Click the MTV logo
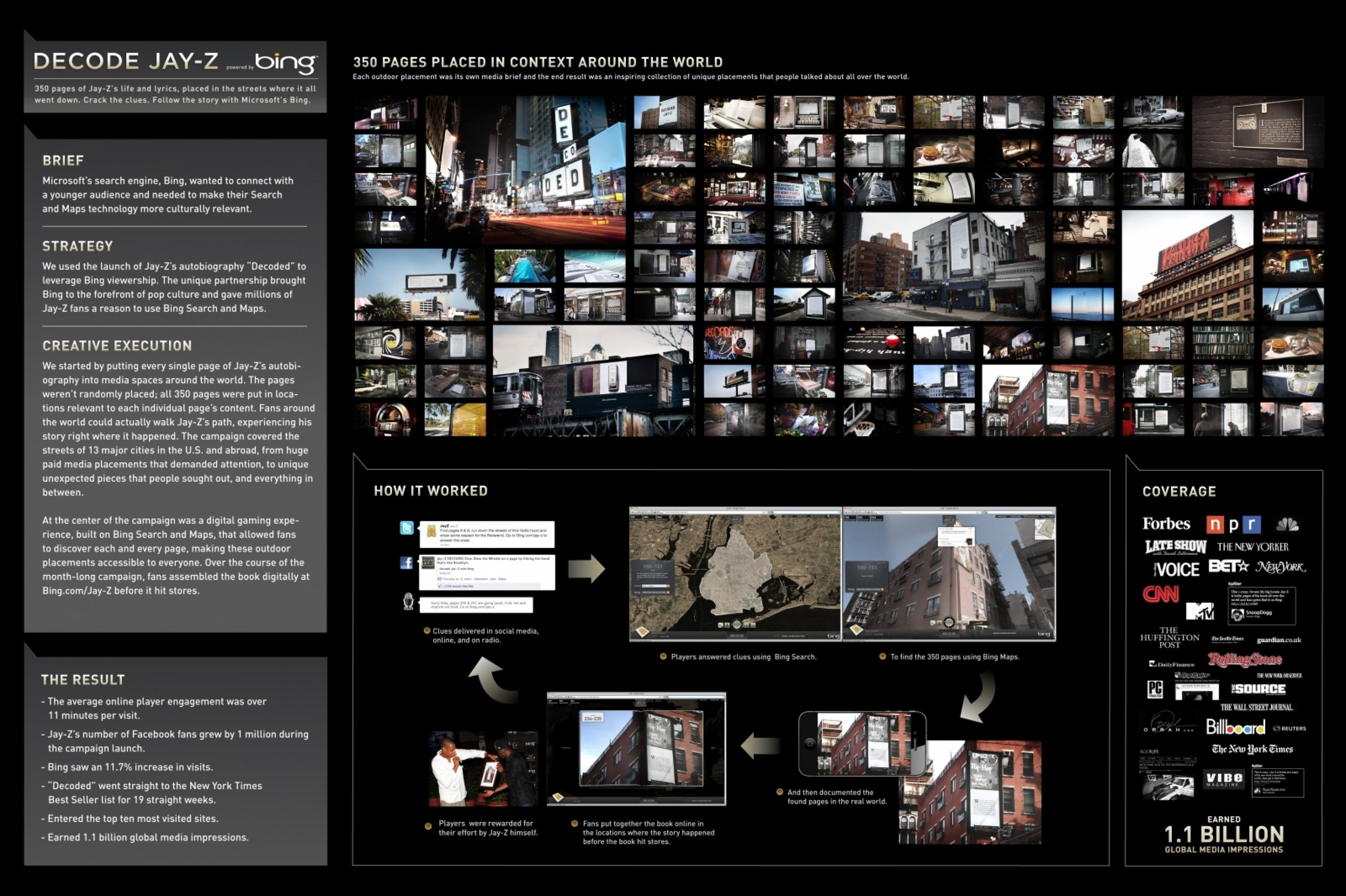 (x=1200, y=611)
